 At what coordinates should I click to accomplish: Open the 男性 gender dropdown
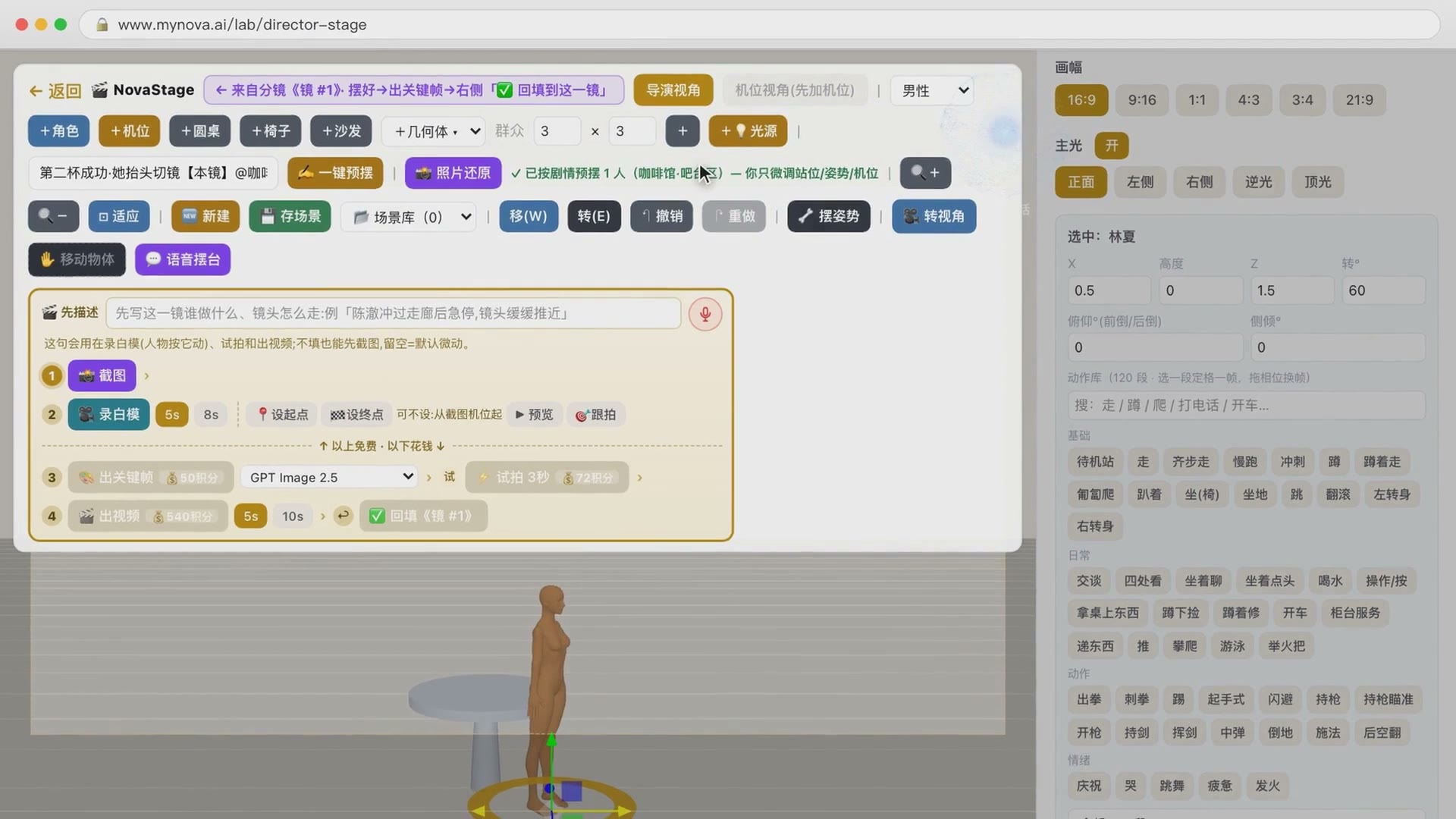(933, 90)
